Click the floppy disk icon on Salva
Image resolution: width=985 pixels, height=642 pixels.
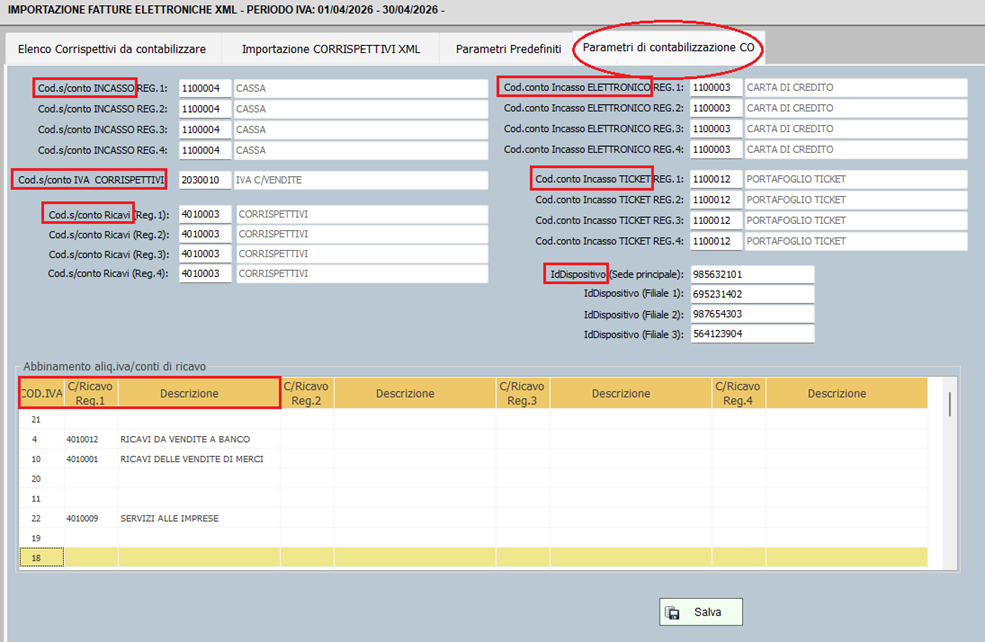click(673, 612)
